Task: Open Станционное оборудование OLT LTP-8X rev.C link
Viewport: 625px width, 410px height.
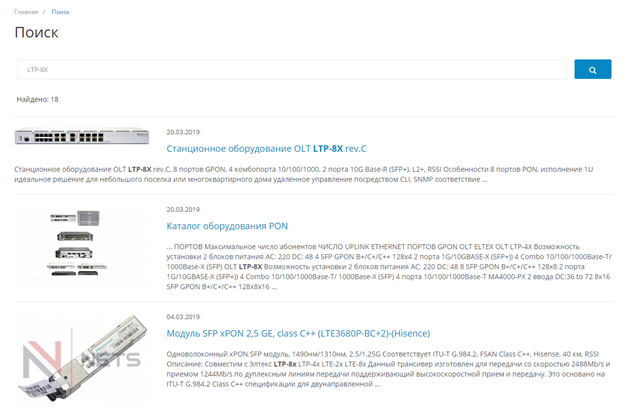Action: (x=266, y=149)
